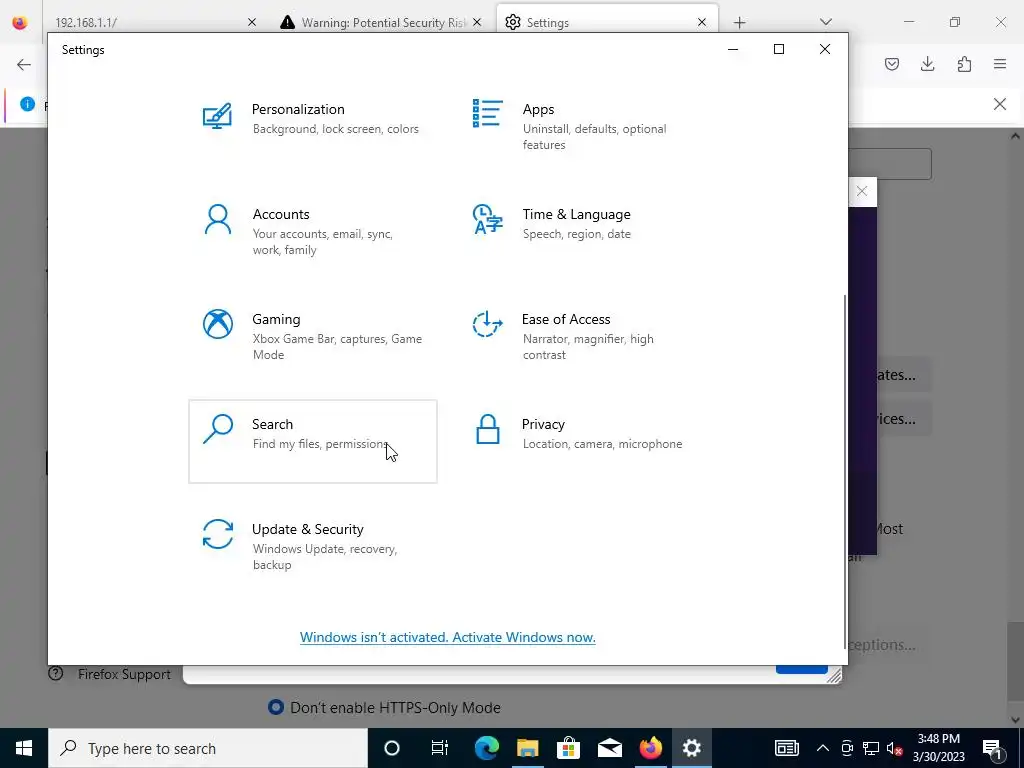
Task: Click the Settings gear on the taskbar
Action: click(692, 748)
